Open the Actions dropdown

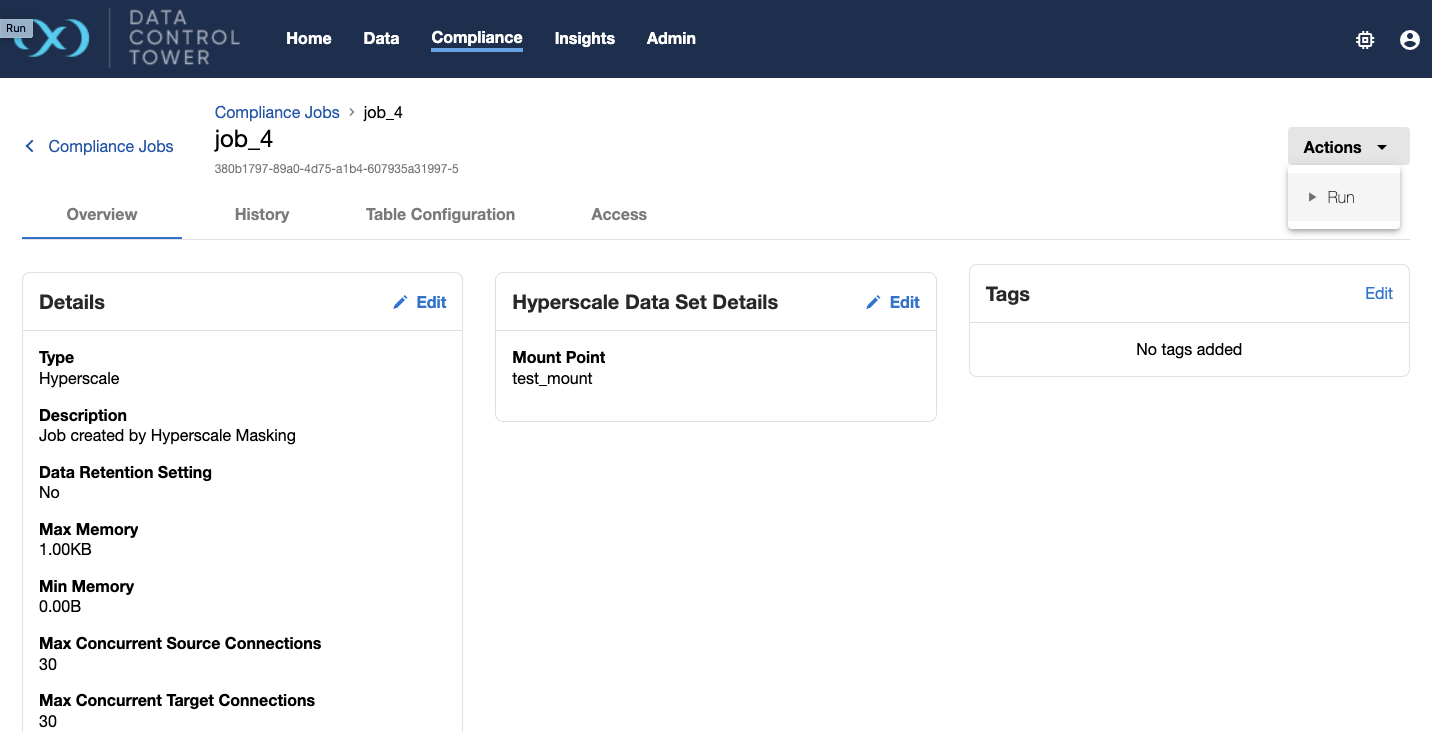[x=1347, y=146]
